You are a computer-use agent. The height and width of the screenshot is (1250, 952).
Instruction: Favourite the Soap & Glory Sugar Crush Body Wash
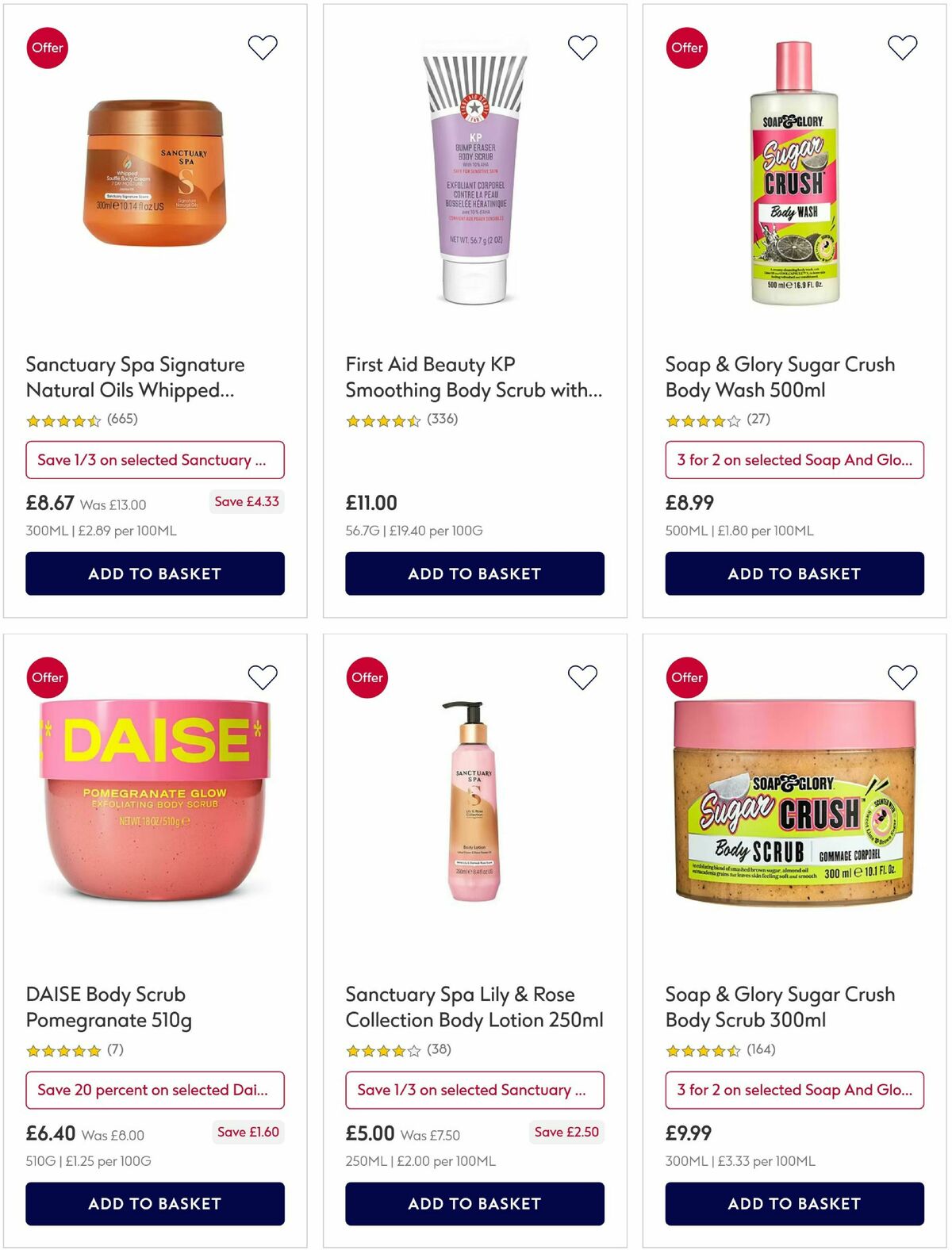[904, 48]
